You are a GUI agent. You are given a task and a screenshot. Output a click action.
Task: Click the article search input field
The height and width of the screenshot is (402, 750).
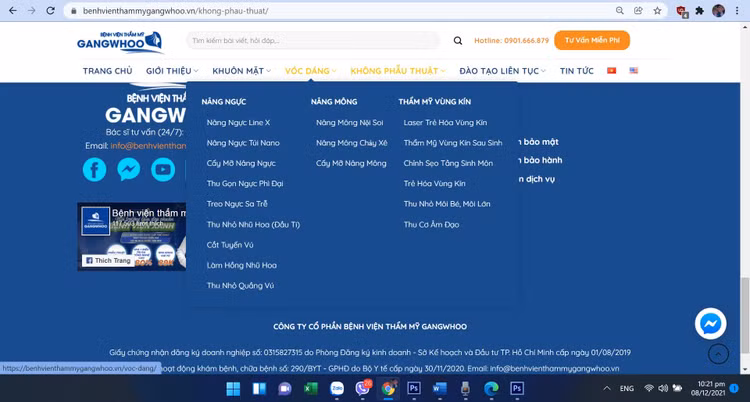(312, 41)
